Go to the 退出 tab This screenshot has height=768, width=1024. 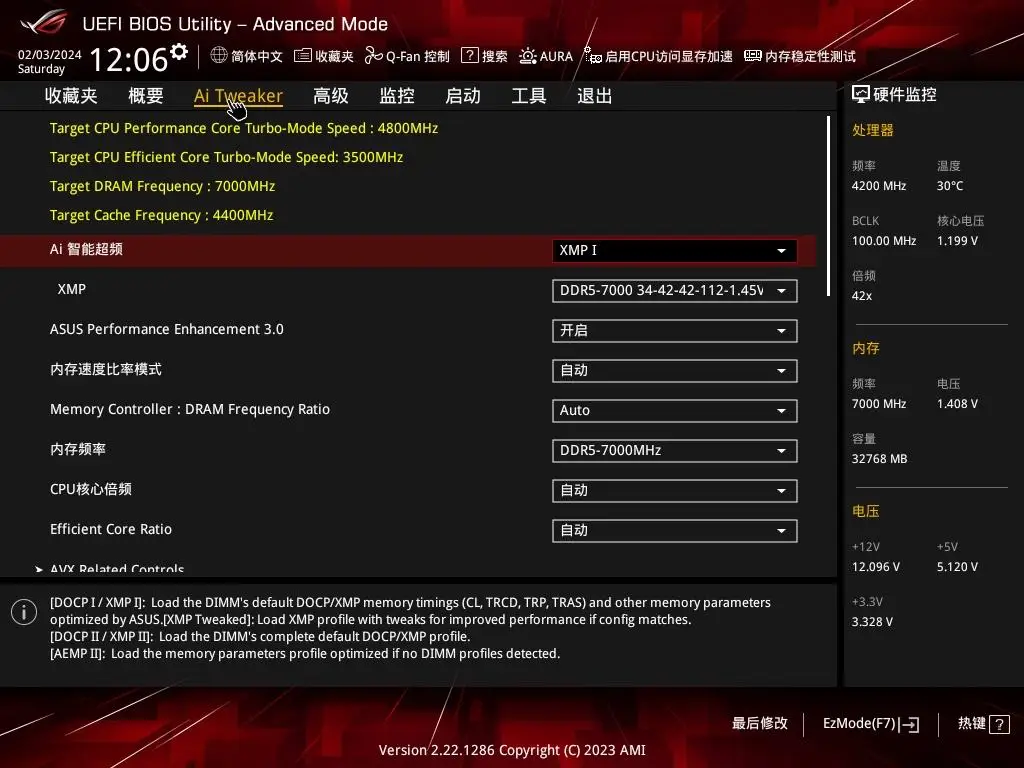[595, 96]
